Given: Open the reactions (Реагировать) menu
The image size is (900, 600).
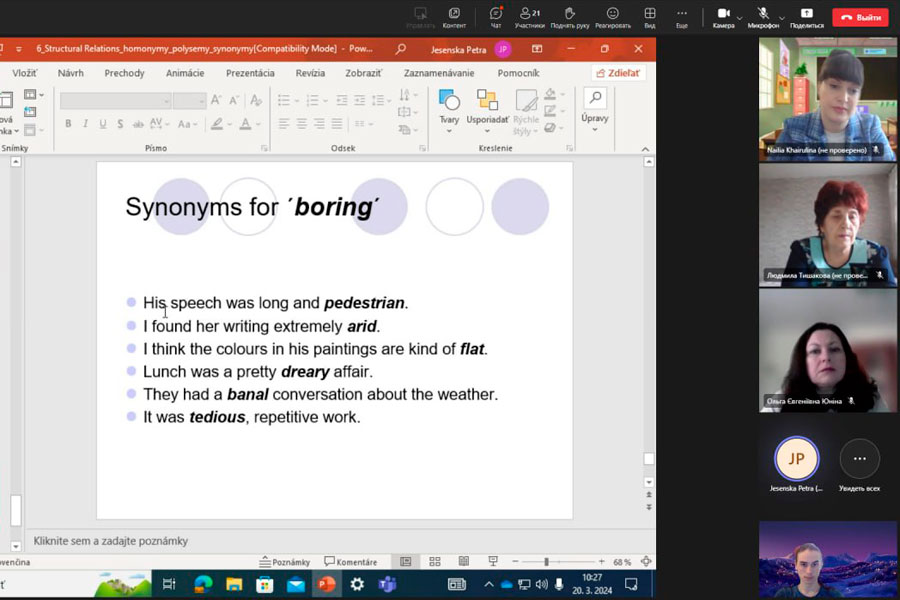Looking at the screenshot, I should (x=612, y=16).
